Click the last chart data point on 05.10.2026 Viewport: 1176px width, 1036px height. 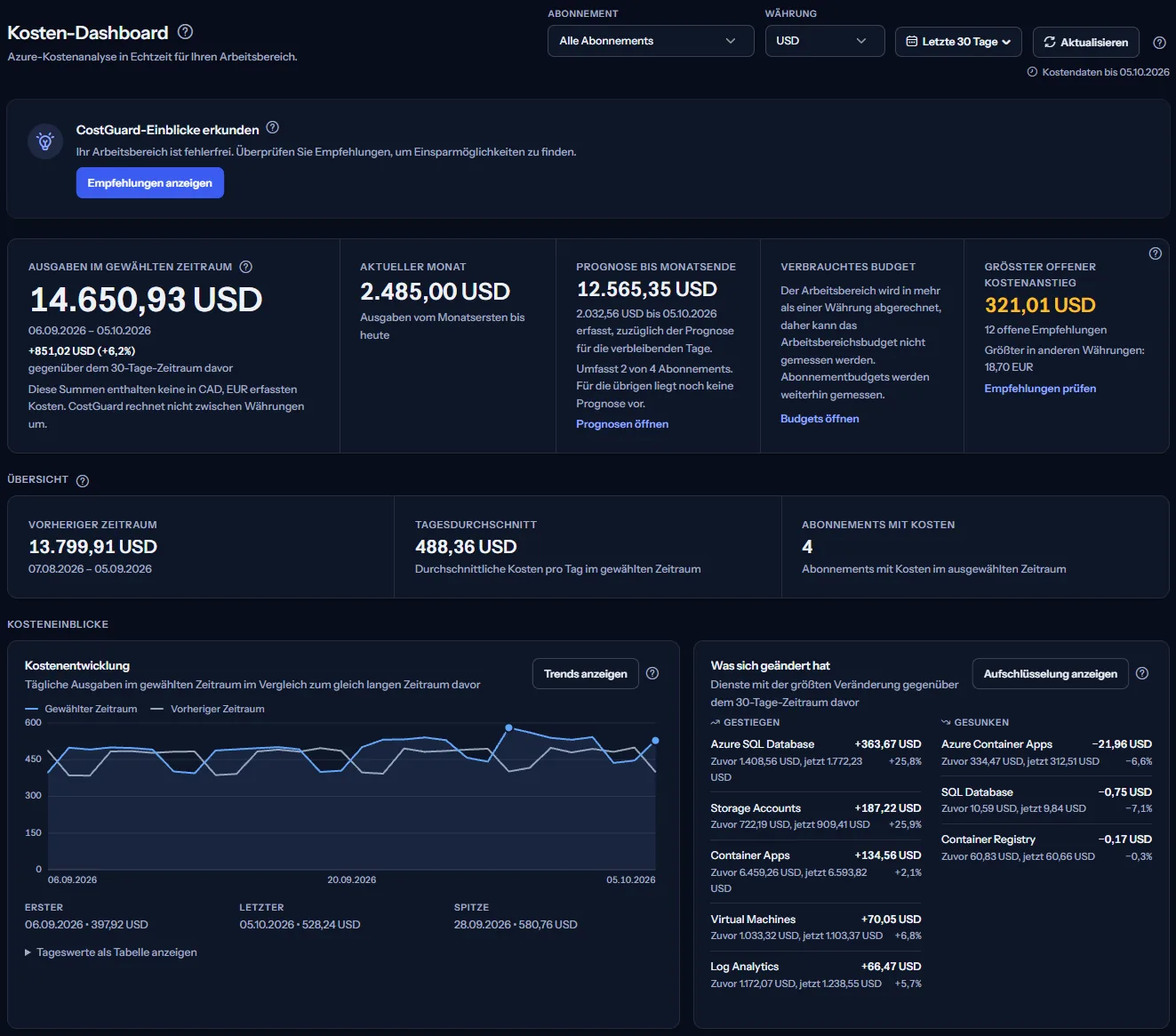tap(655, 740)
